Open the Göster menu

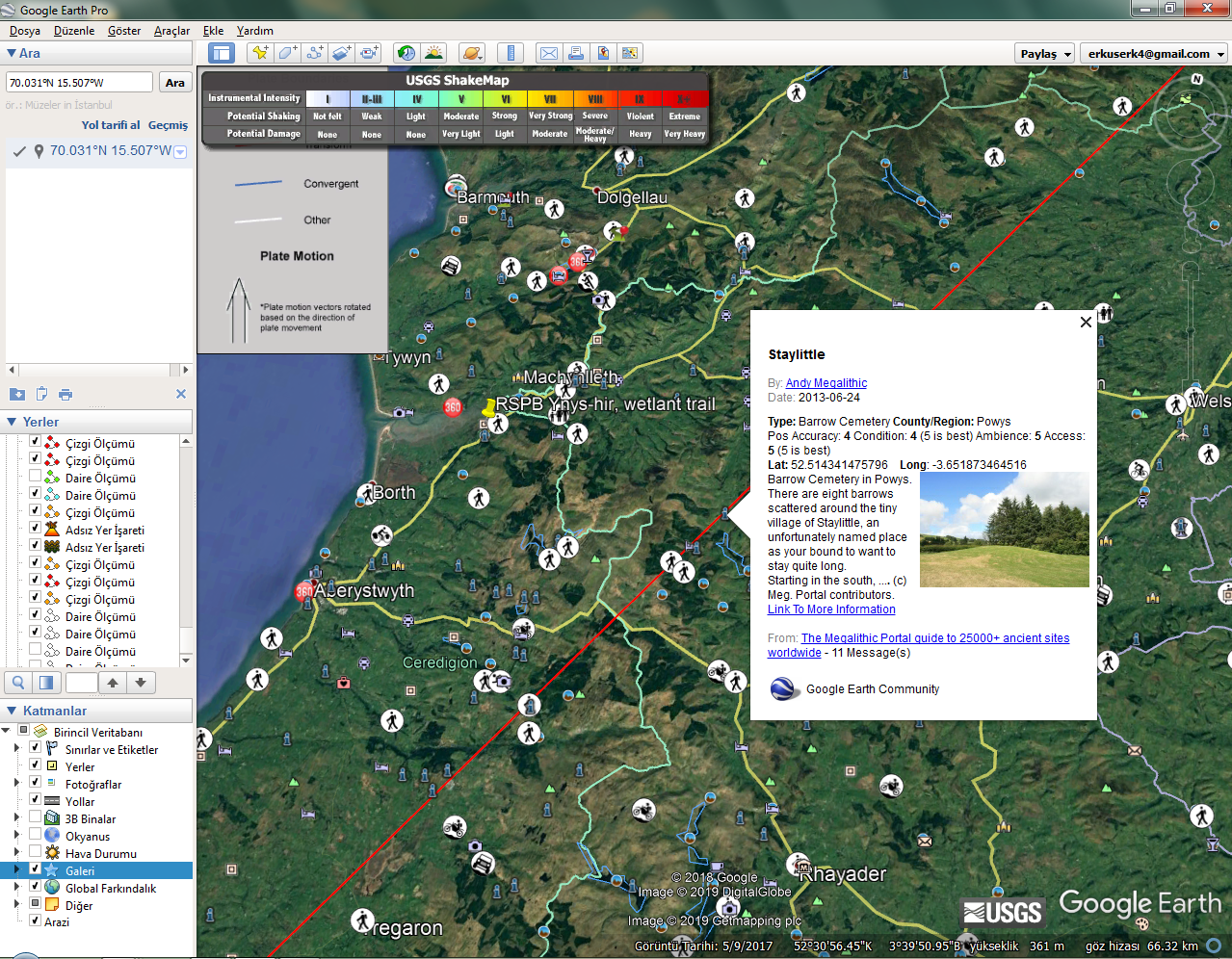pos(124,31)
